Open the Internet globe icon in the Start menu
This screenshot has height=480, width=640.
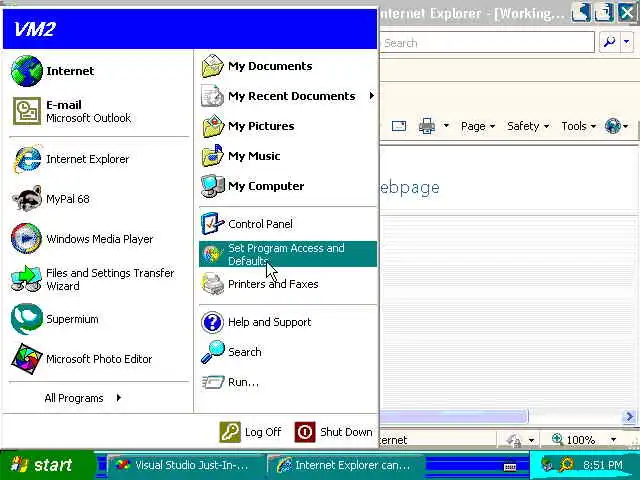tap(27, 71)
